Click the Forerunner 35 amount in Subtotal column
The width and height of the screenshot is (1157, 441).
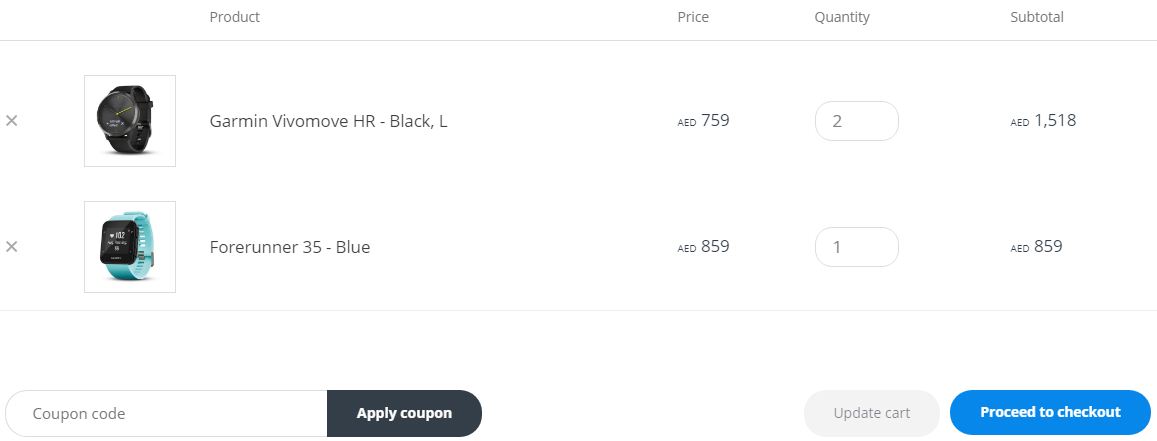pos(1037,247)
